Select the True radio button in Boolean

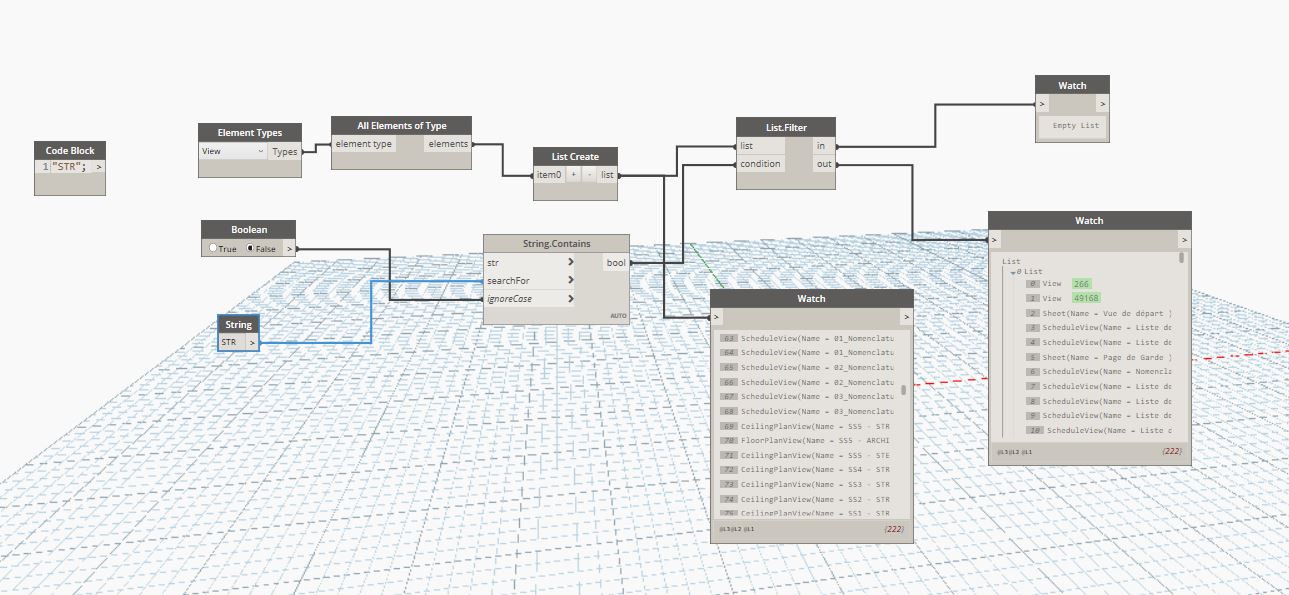point(214,248)
